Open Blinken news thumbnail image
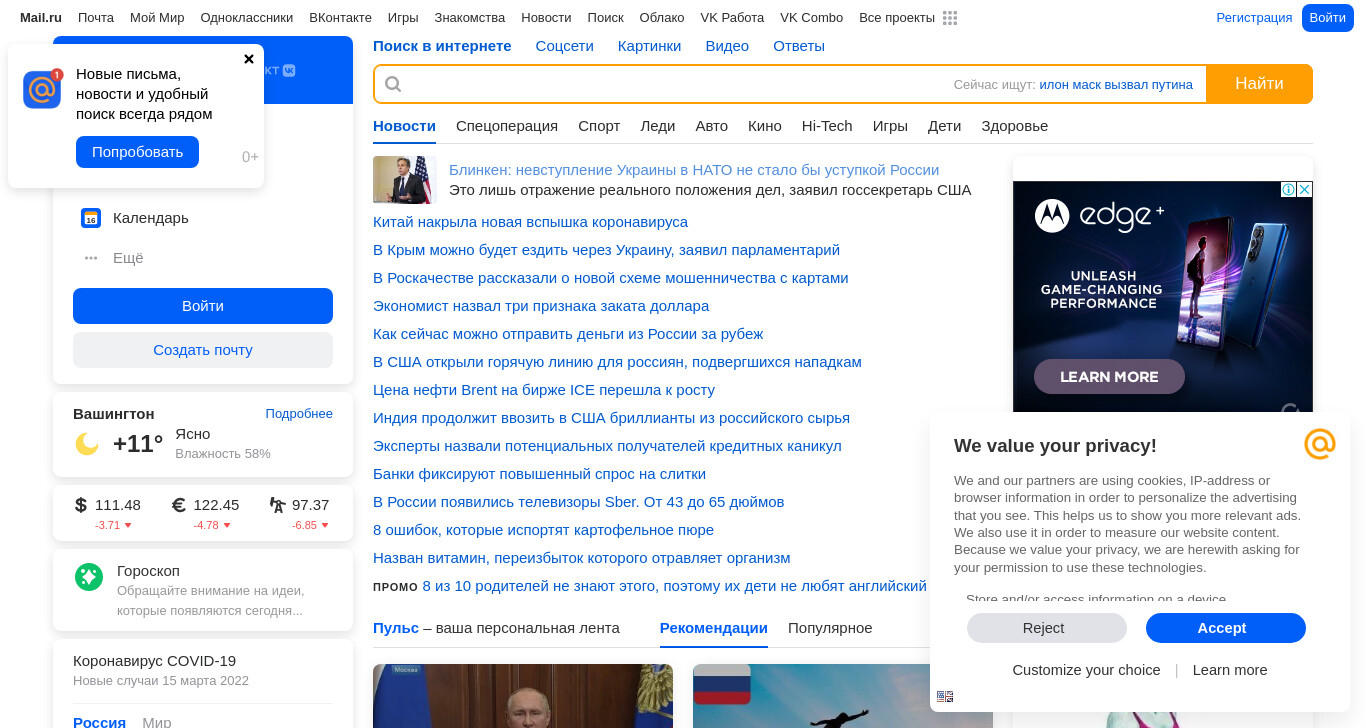Screen dimensions: 1366x728 (405, 180)
